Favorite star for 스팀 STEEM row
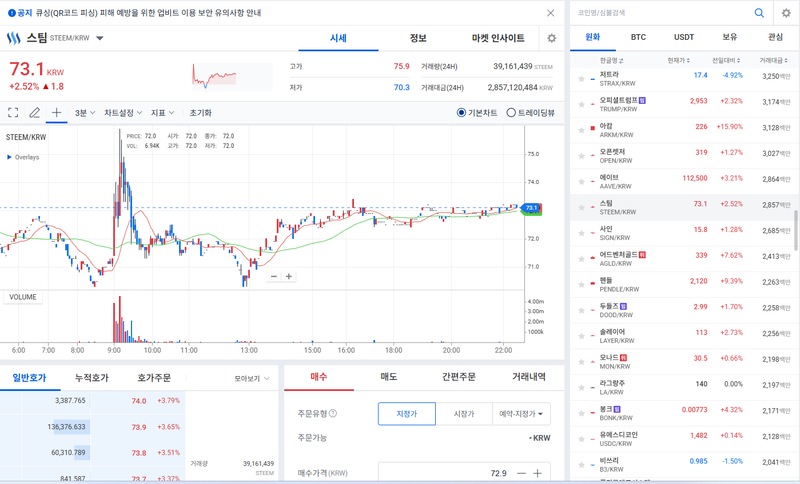This screenshot has height=484, width=800. (581, 208)
